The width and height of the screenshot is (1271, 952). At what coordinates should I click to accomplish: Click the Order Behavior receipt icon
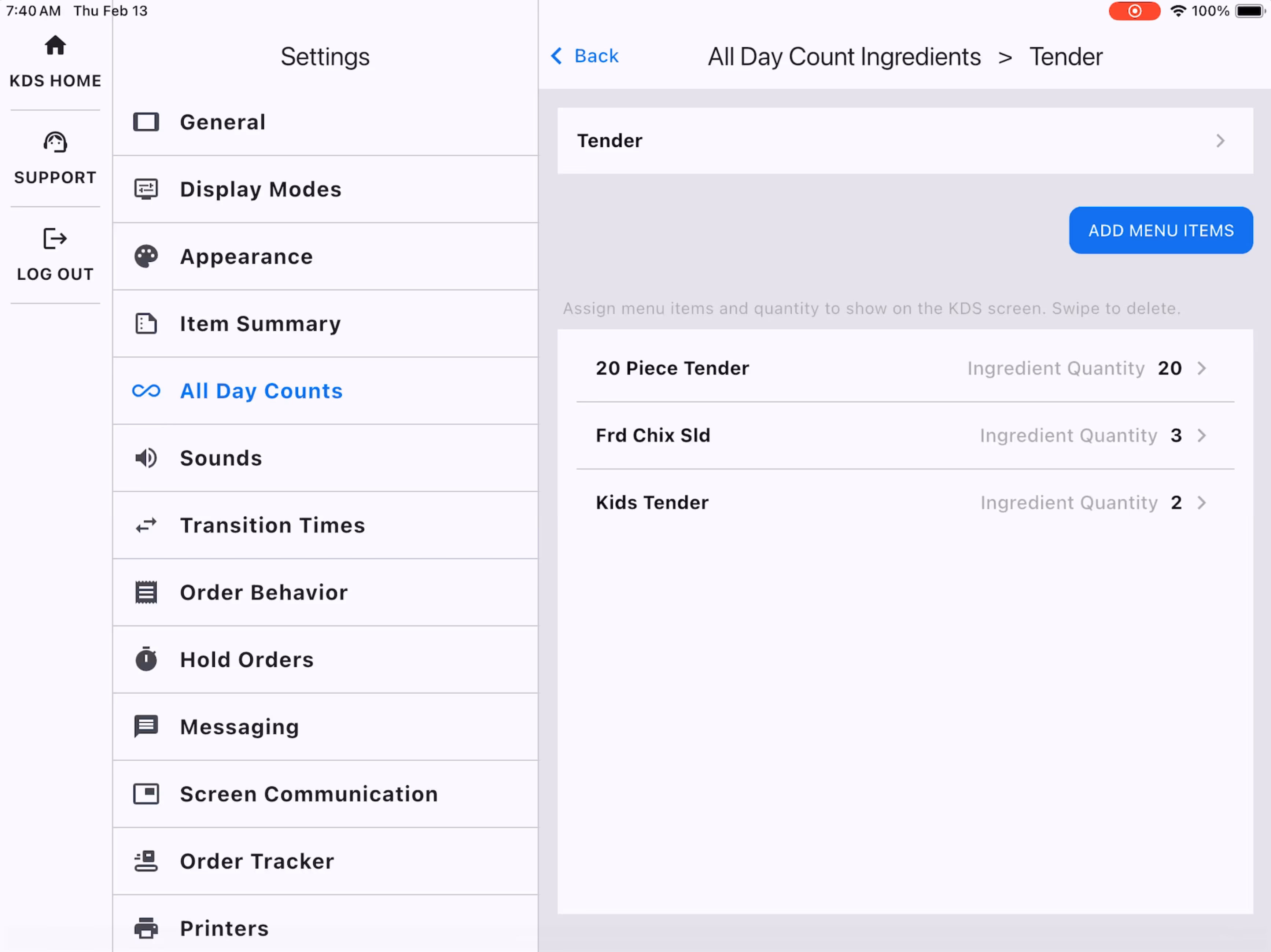[146, 592]
